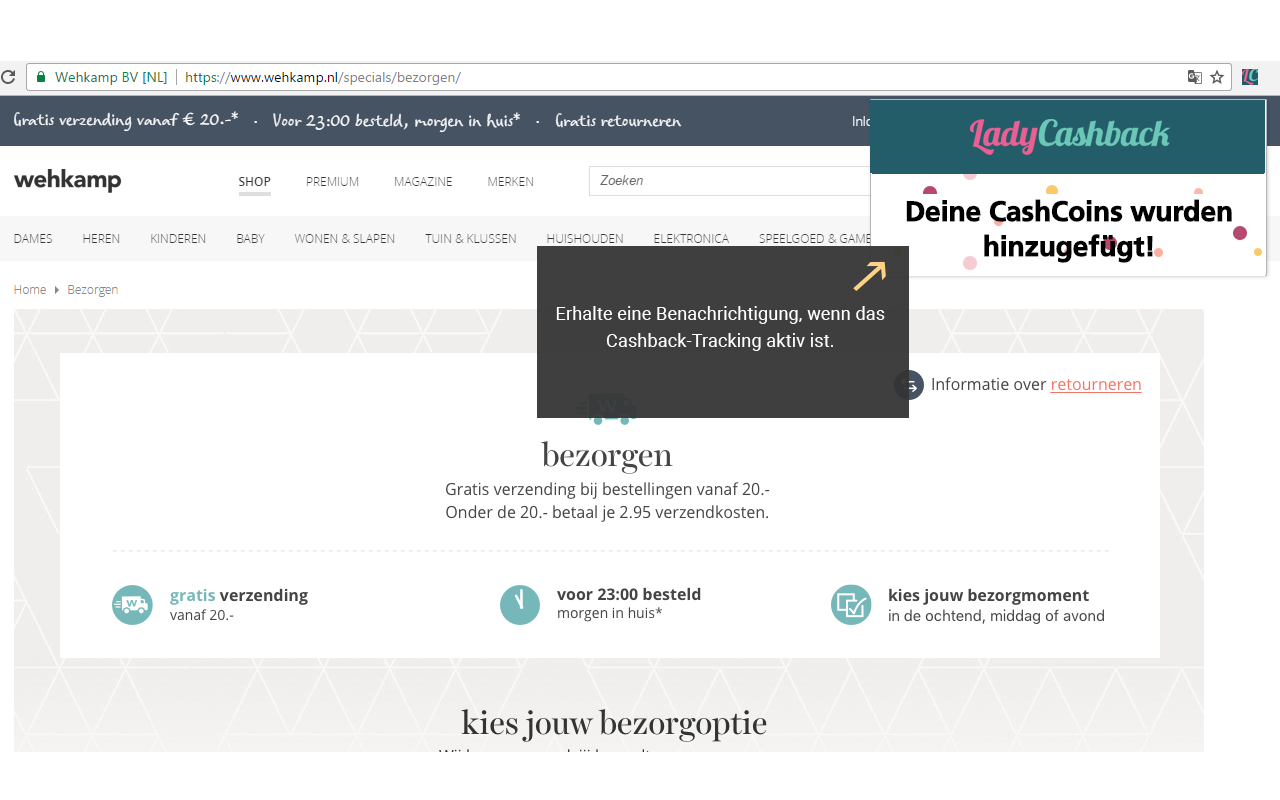Click the 'bezorgen' page heading
The image size is (1280, 800).
607,456
